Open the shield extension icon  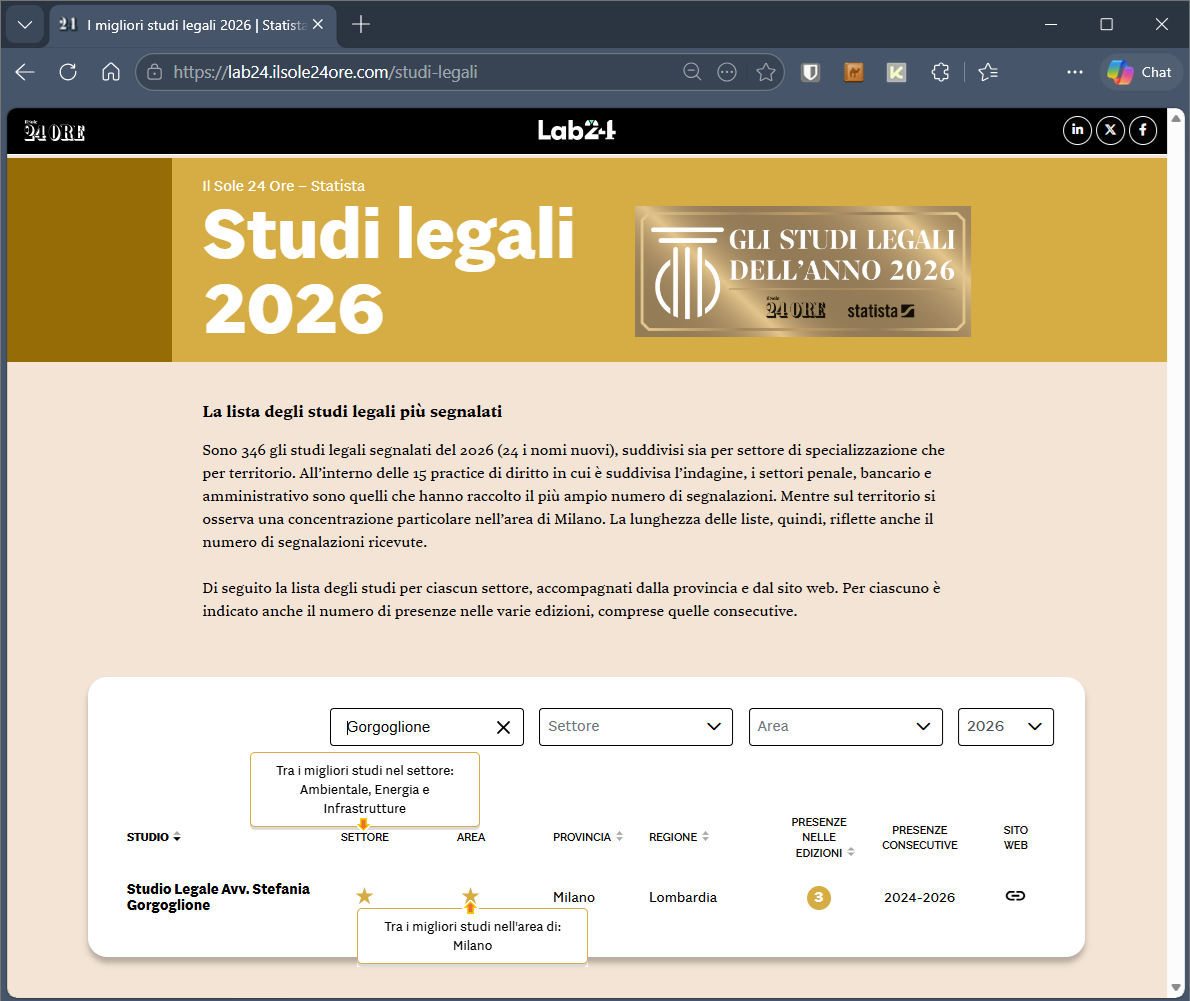(x=811, y=72)
